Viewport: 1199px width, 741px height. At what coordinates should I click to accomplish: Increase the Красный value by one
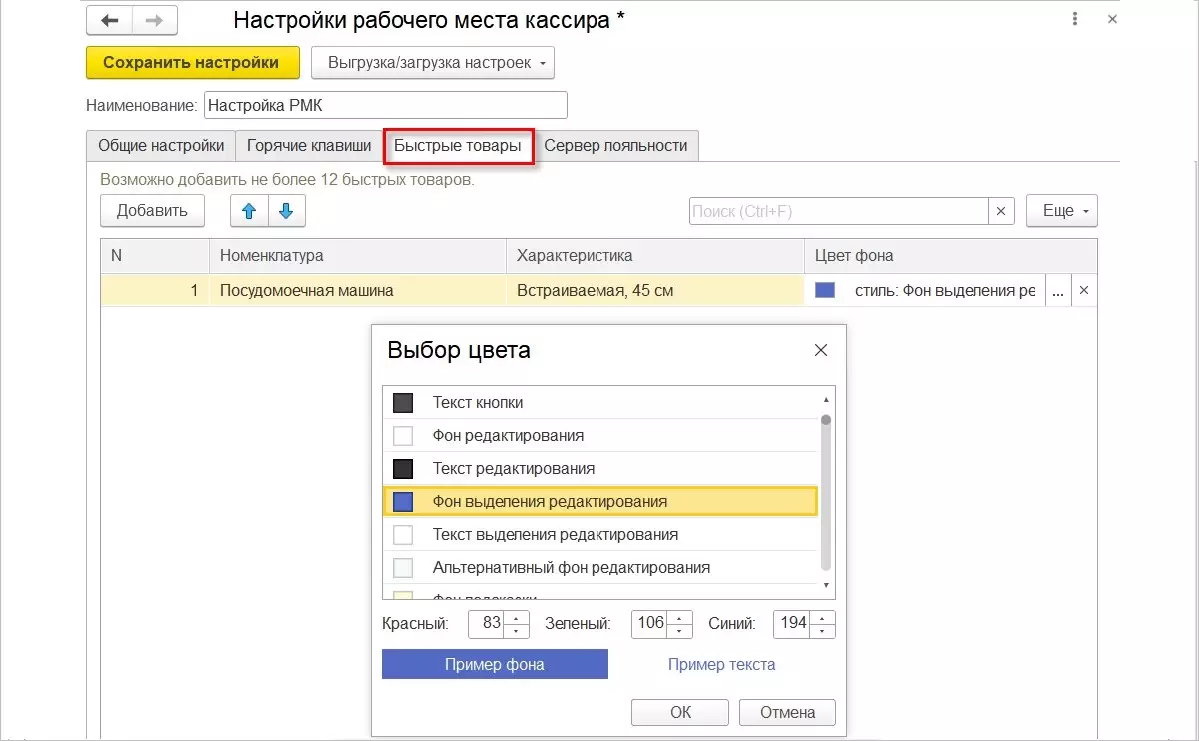(x=517, y=618)
